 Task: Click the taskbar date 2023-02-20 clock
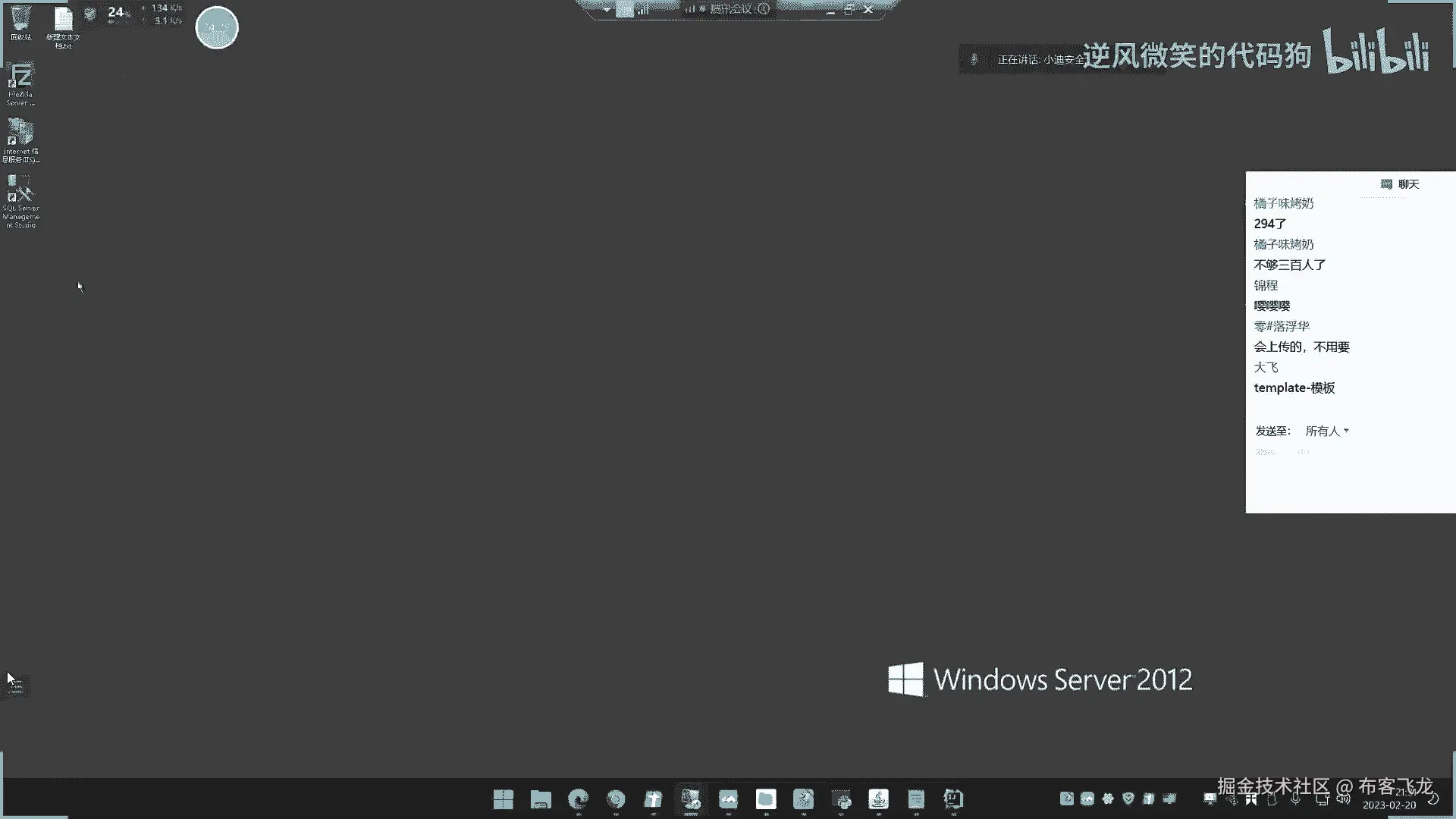tap(1389, 805)
